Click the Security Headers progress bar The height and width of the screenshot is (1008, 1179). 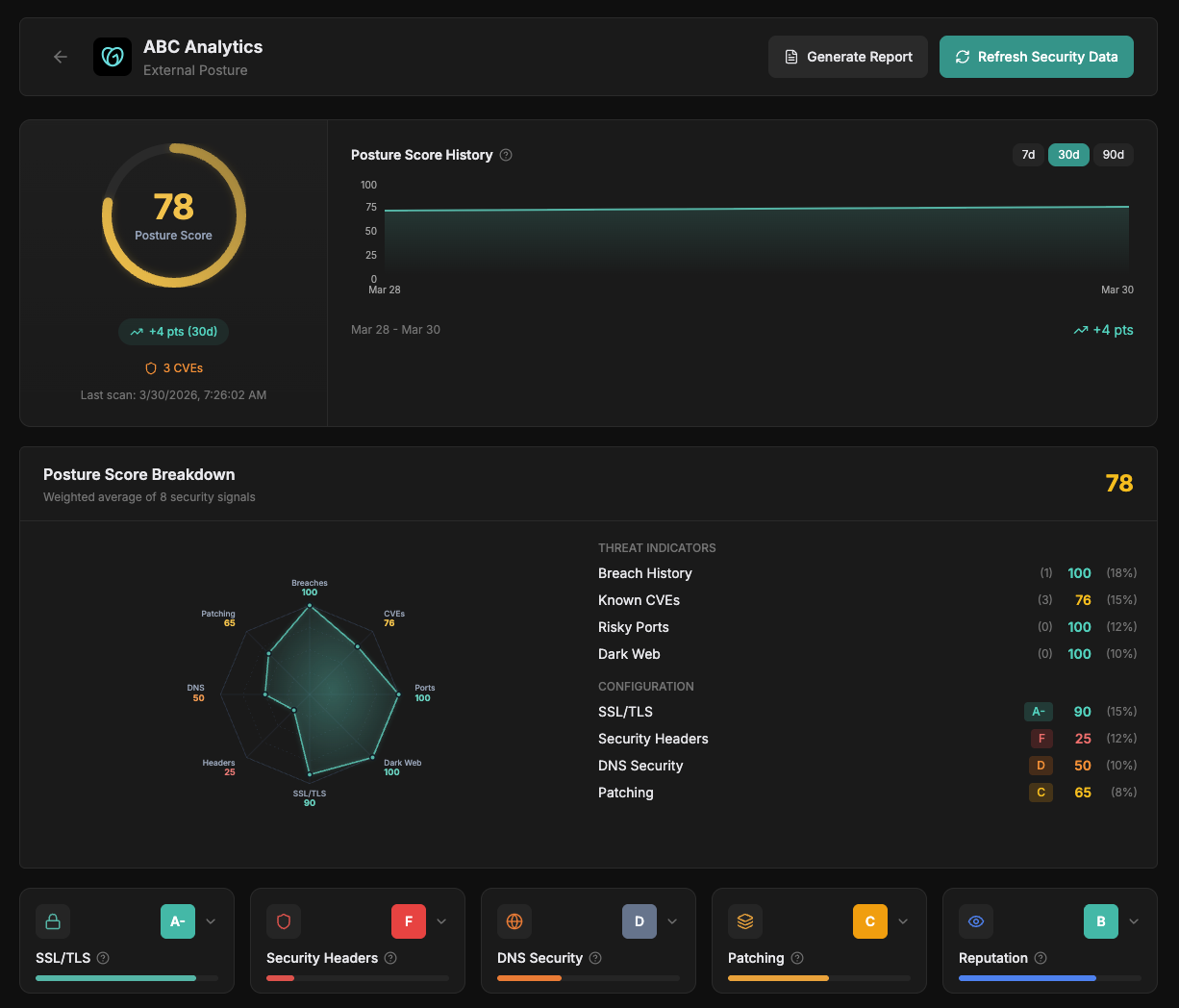[x=358, y=978]
